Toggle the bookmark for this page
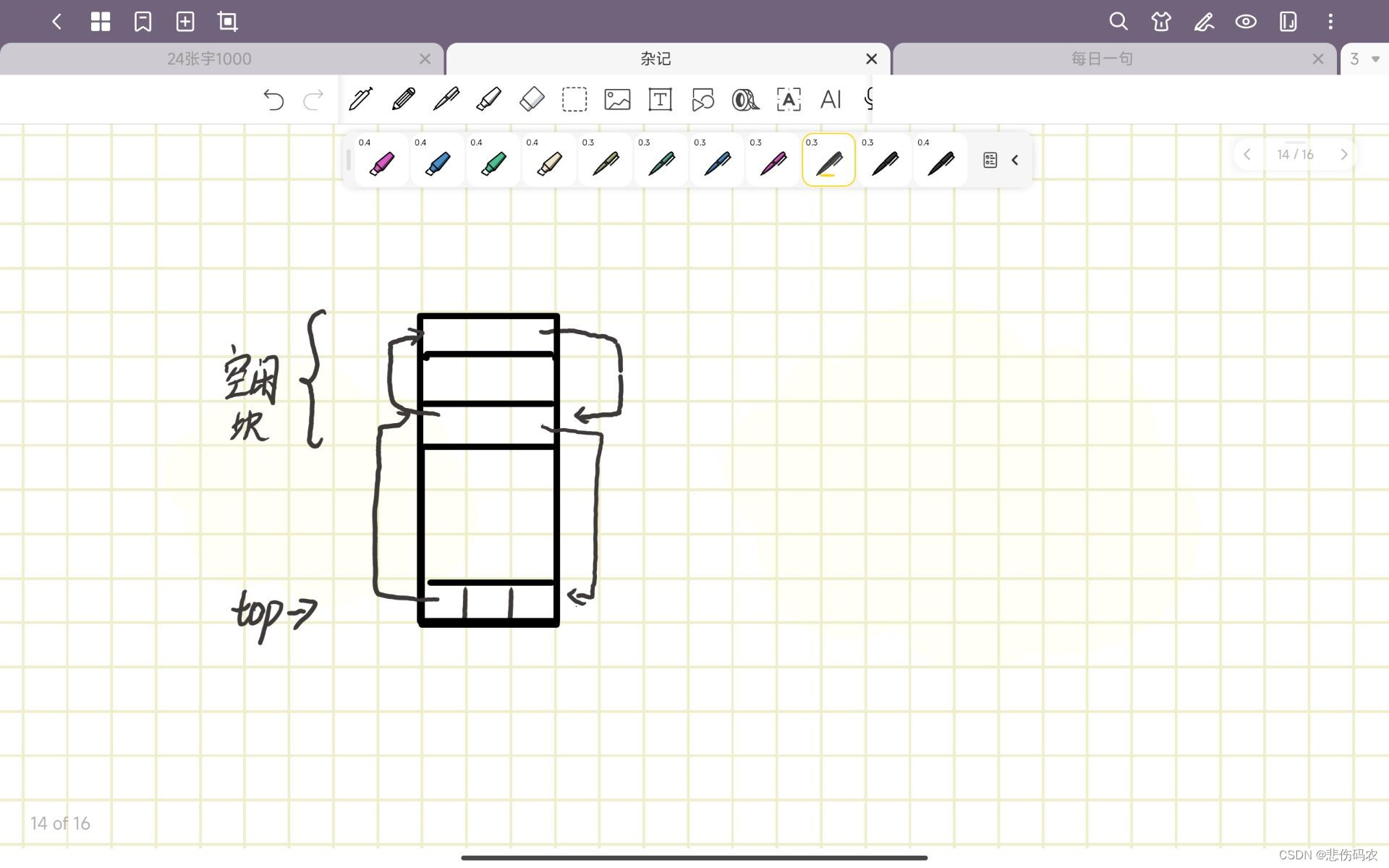The image size is (1389, 868). pyautogui.click(x=143, y=22)
